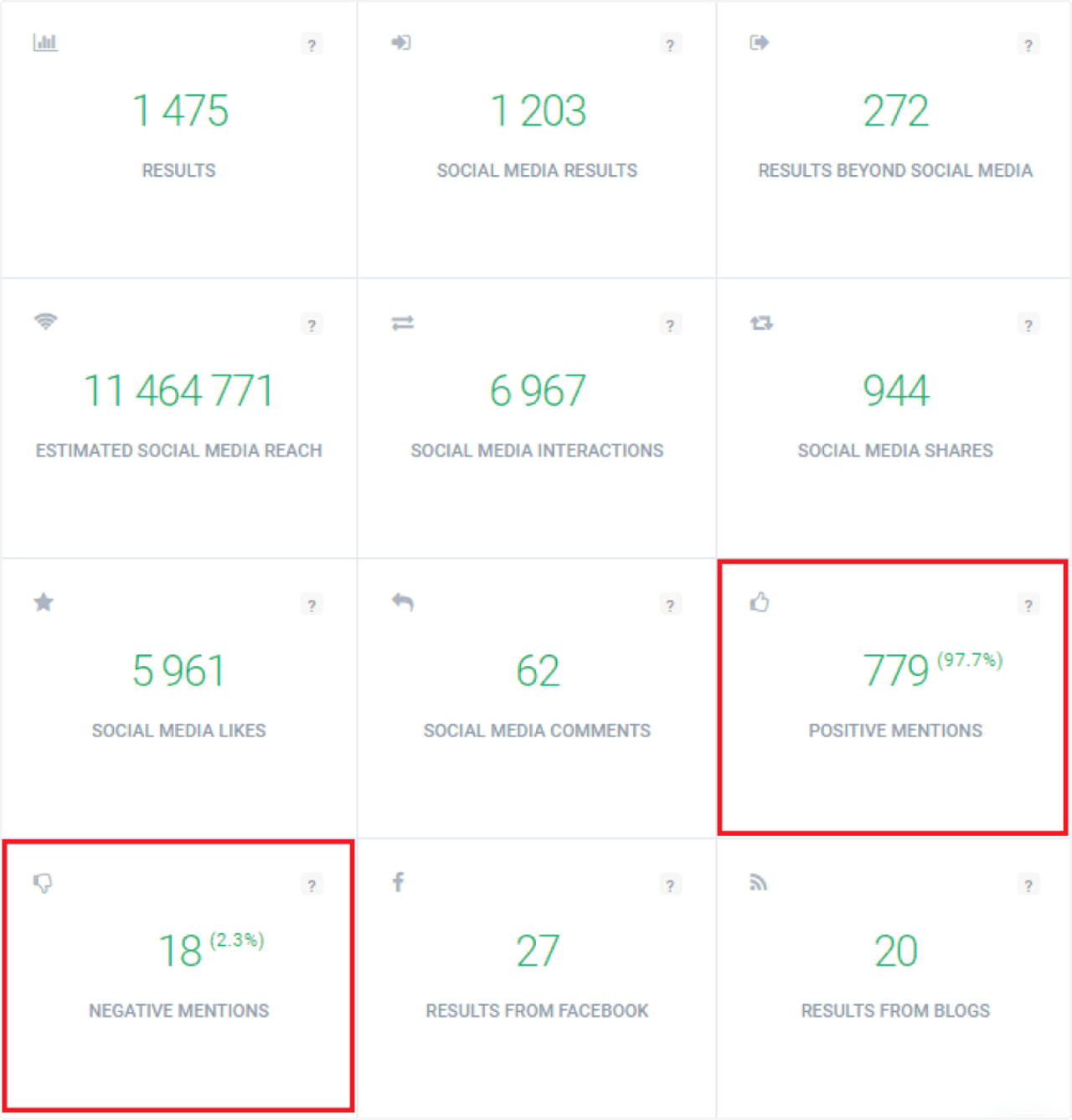This screenshot has height=1120, width=1072.
Task: Click the SOCIAL MEDIA SHARES label
Action: 895,450
